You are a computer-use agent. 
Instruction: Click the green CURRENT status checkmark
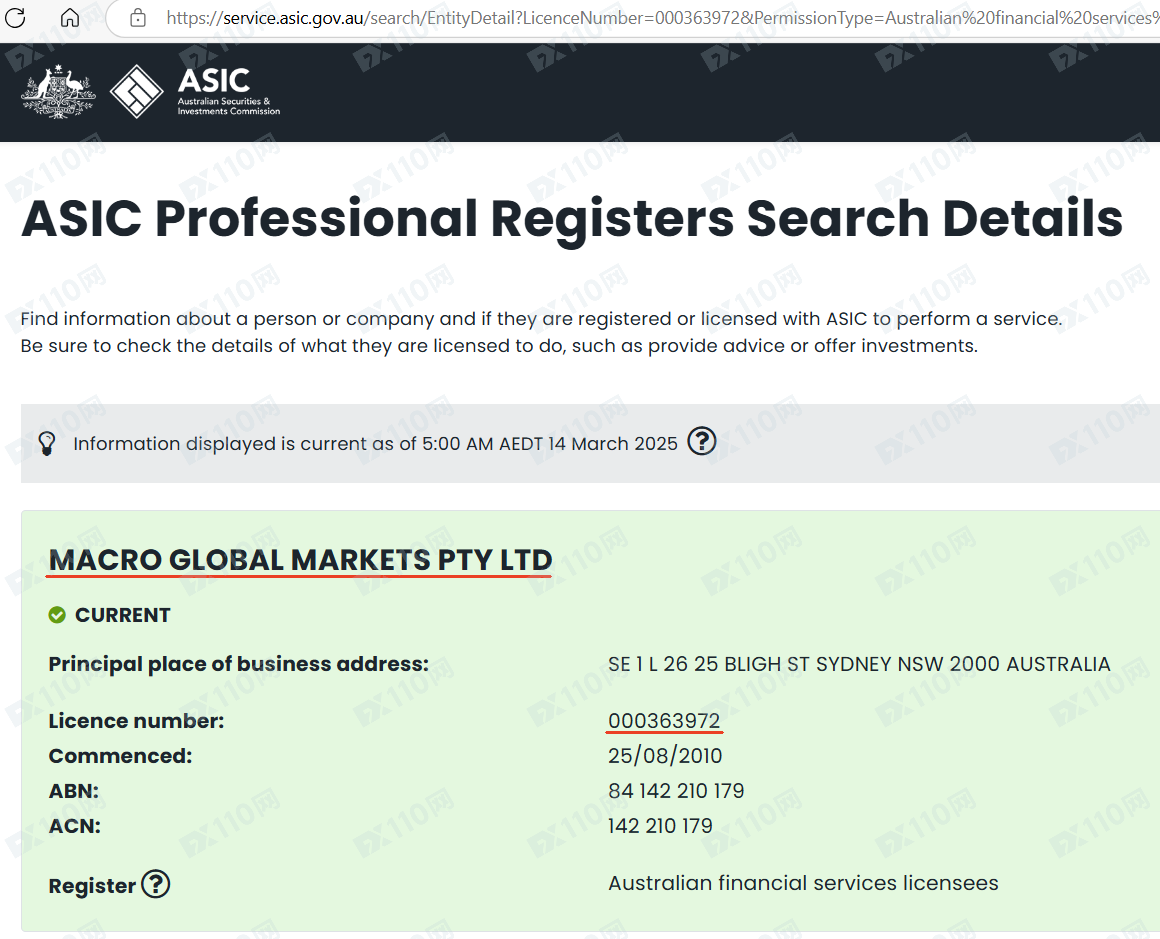pos(57,615)
